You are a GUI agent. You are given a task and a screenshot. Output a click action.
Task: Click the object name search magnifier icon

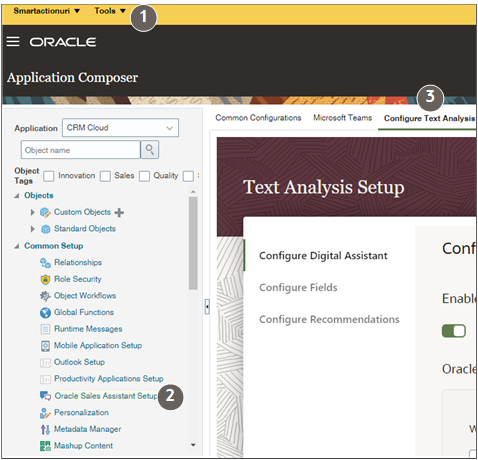150,150
